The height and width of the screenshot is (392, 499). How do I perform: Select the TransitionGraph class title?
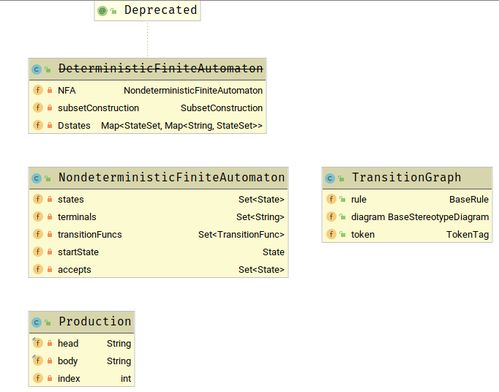[x=407, y=178]
